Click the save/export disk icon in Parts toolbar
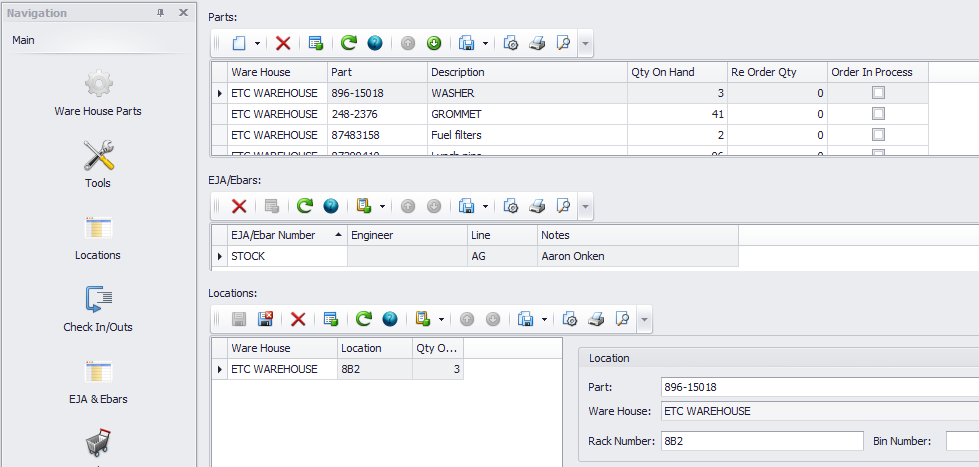 [466, 43]
